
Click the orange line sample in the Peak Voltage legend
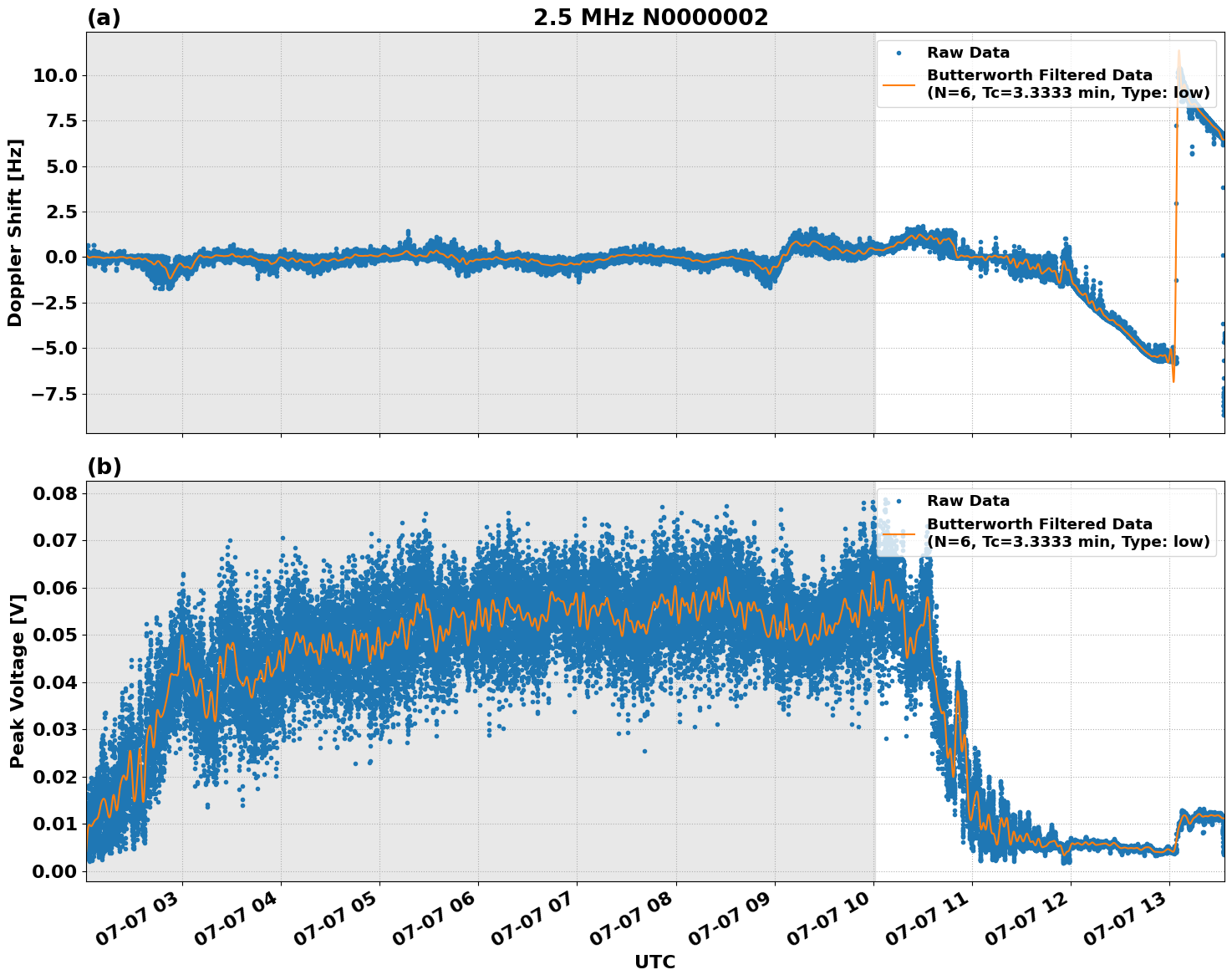point(899,533)
